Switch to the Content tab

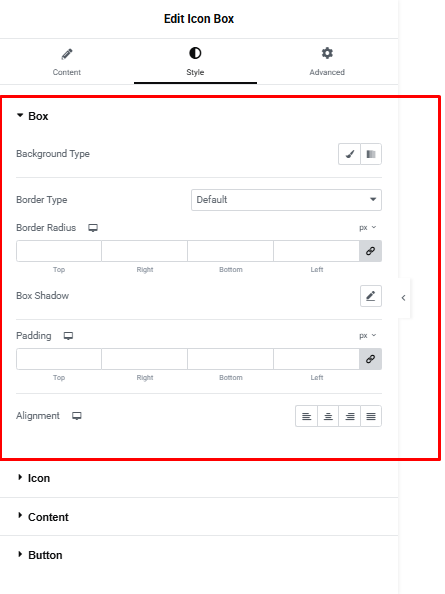tap(67, 62)
